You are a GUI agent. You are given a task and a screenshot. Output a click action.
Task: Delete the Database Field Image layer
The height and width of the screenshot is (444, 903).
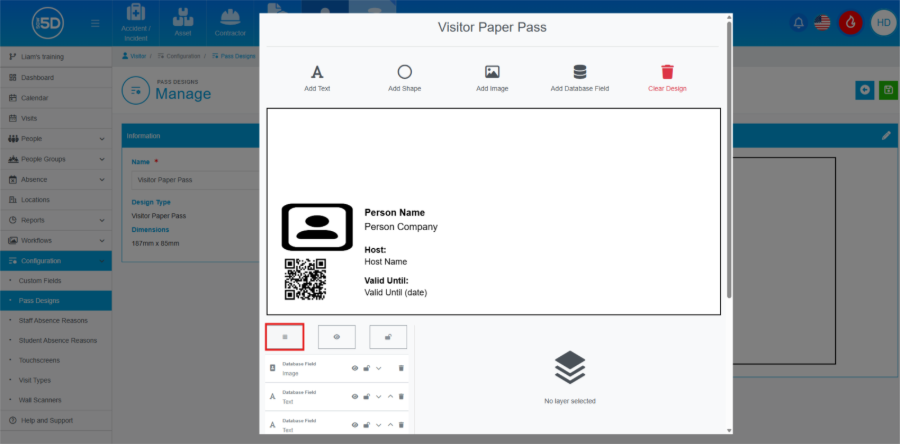[401, 368]
